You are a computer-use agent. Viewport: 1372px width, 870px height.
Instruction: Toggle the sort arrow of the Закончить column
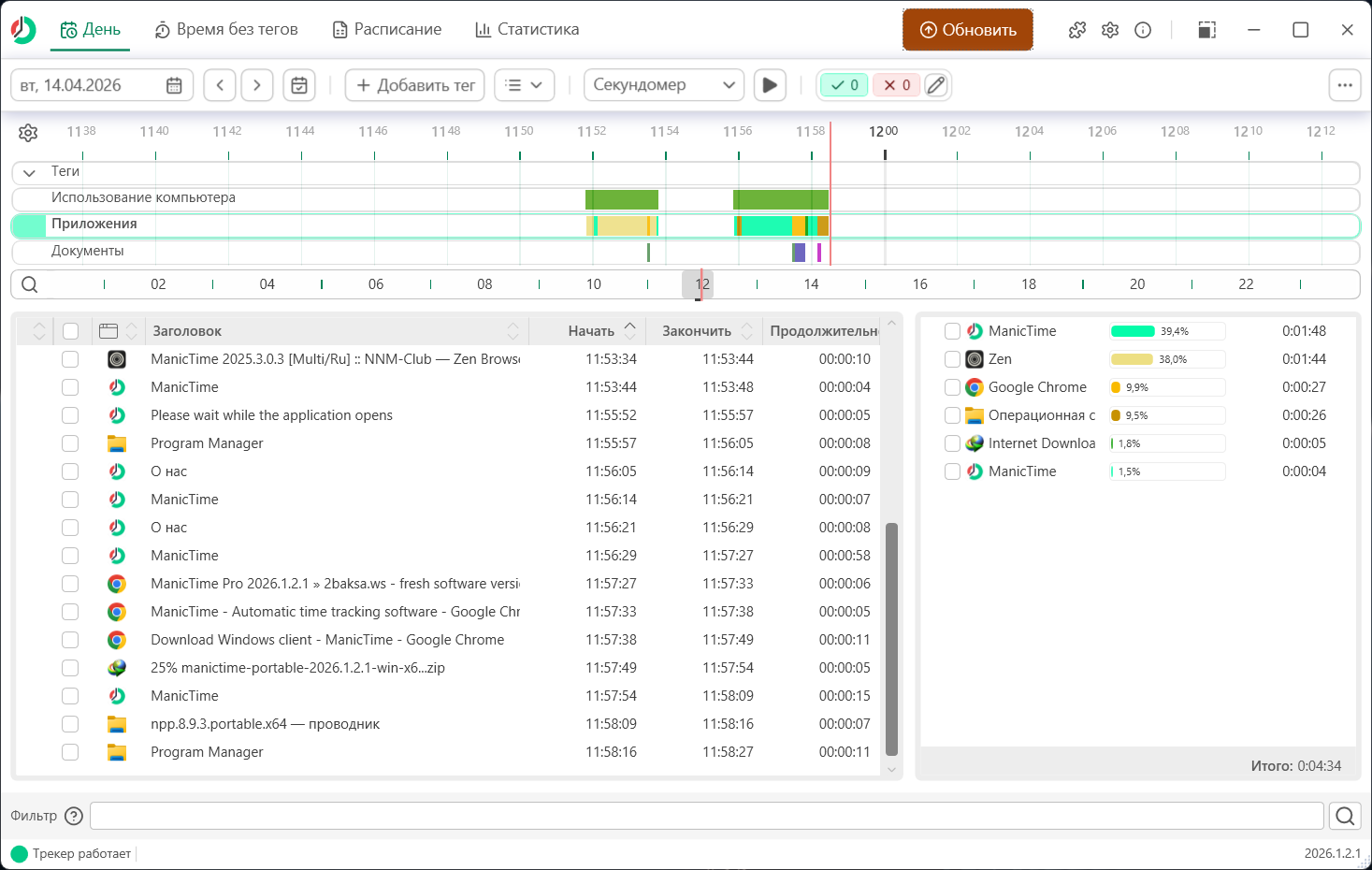[747, 331]
